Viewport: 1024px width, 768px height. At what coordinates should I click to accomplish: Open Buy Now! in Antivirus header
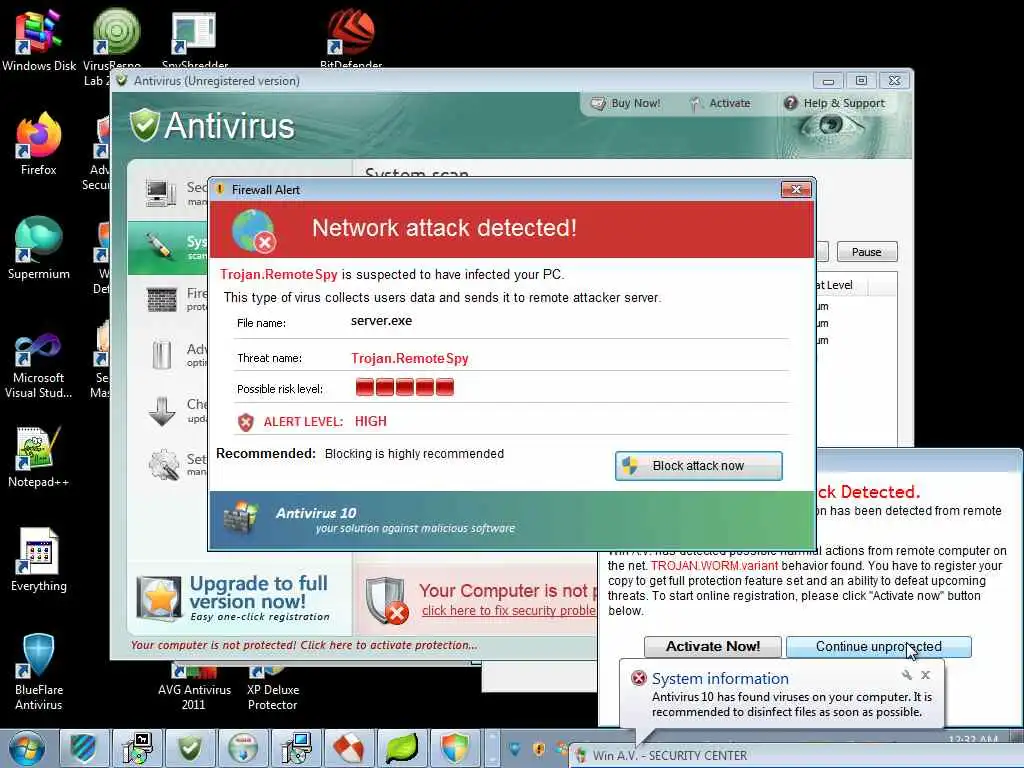click(626, 103)
